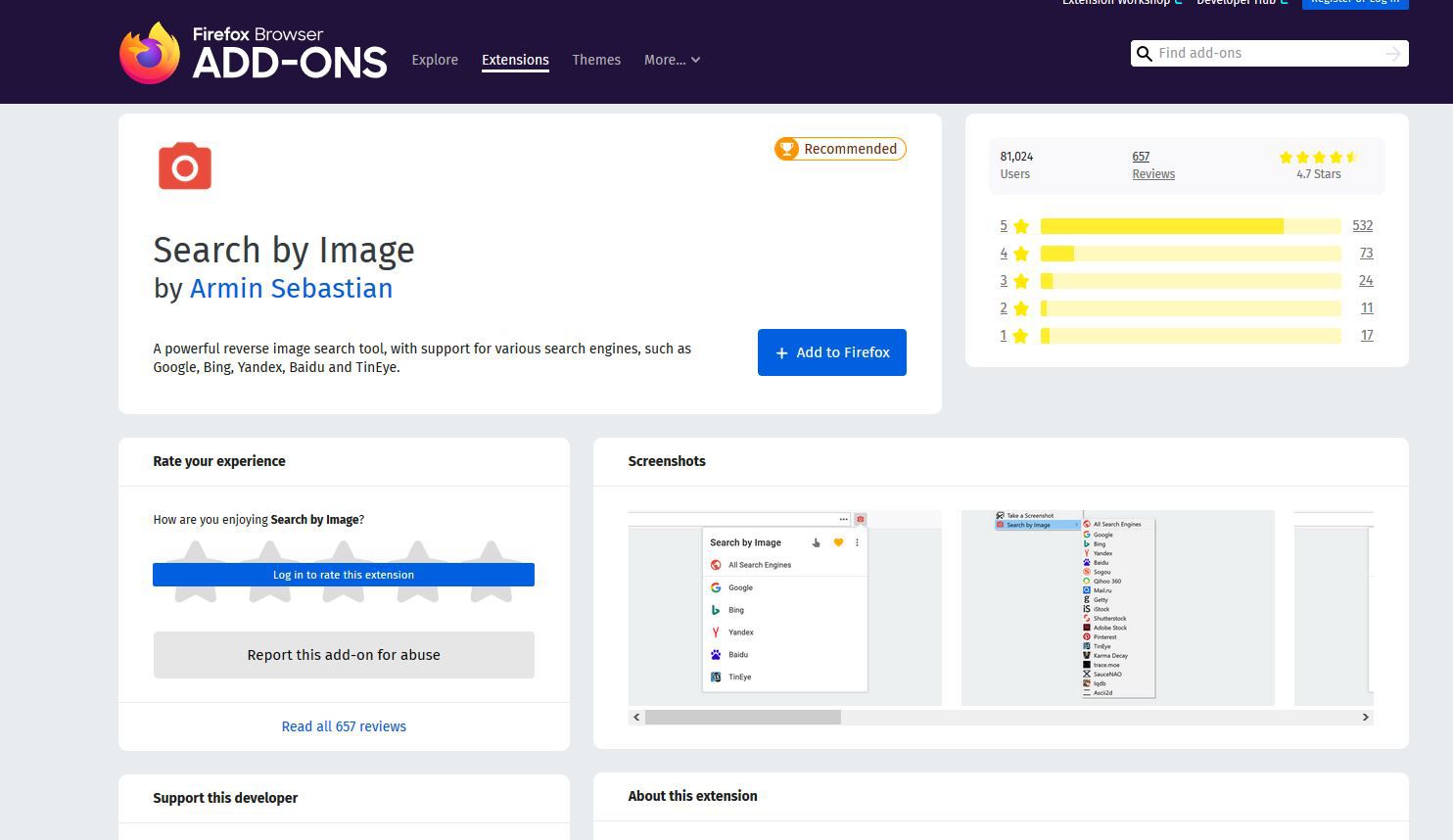Click the magnifier icon in search box
1453x840 pixels.
tap(1144, 54)
